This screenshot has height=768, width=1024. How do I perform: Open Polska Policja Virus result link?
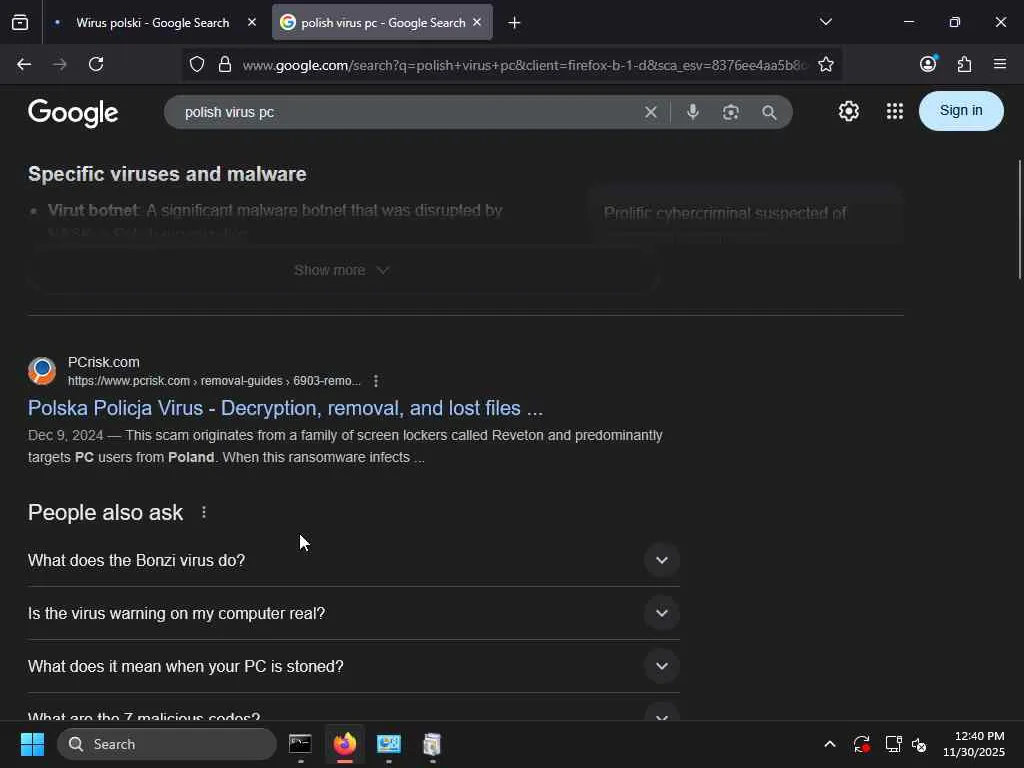click(x=285, y=408)
